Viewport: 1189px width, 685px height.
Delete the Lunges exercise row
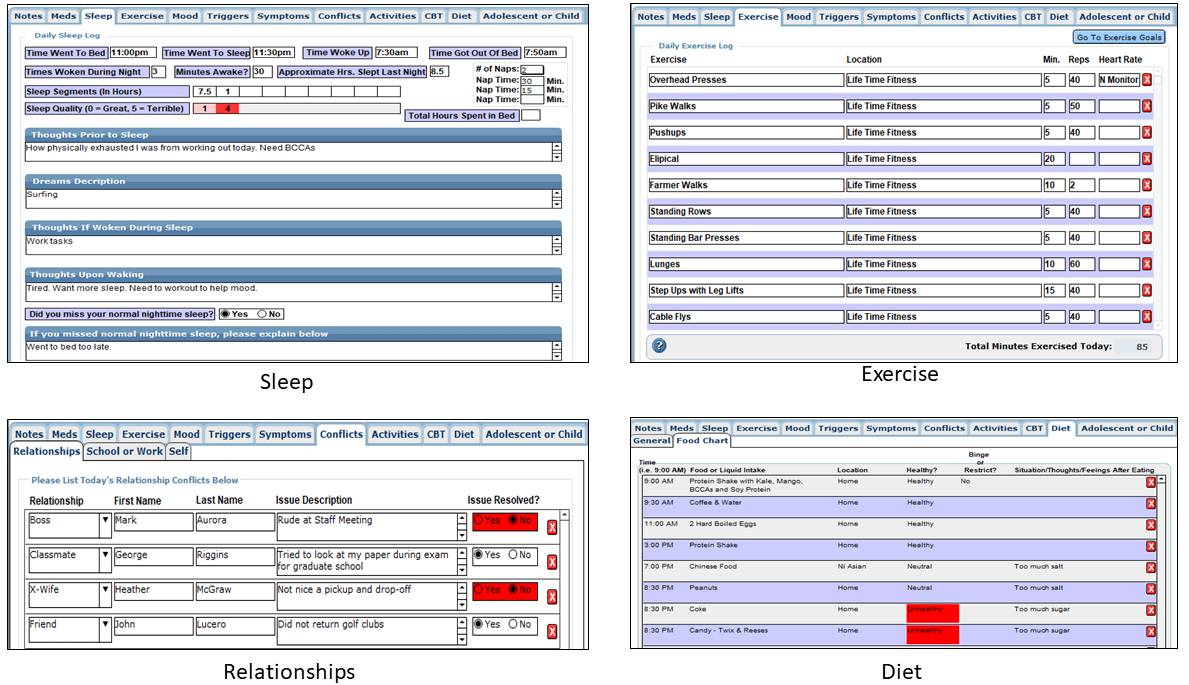1147,264
